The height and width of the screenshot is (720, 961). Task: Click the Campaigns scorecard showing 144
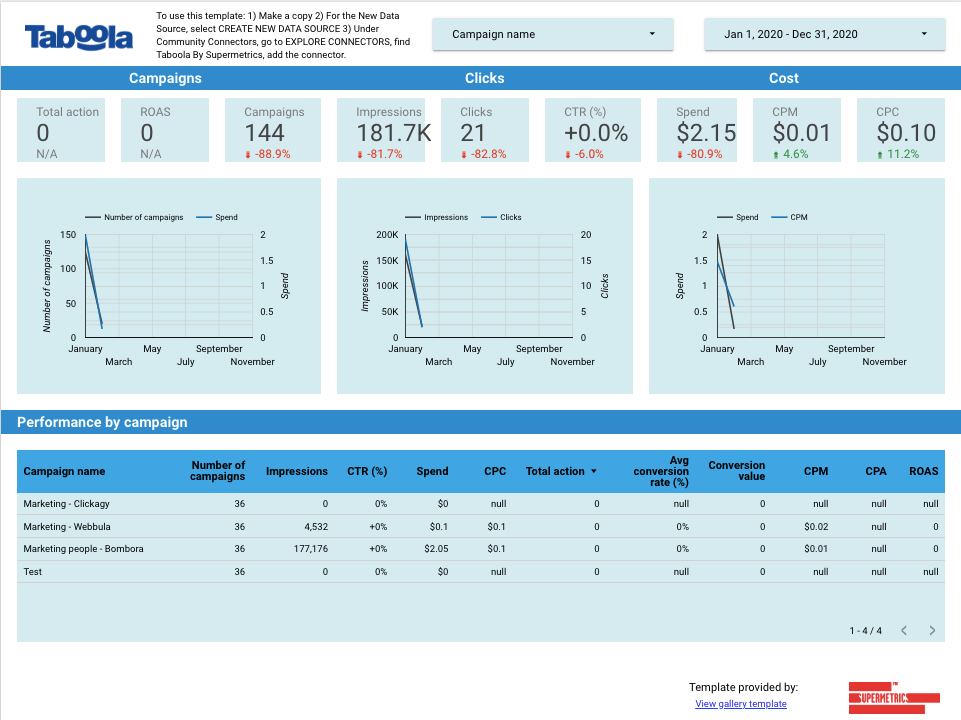point(273,130)
